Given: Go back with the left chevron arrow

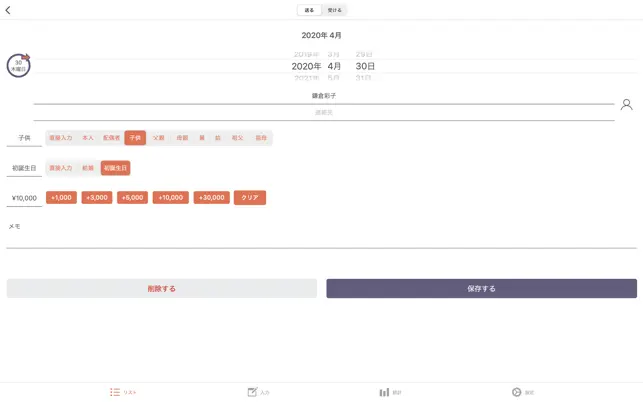Looking at the screenshot, I should click(x=8, y=10).
